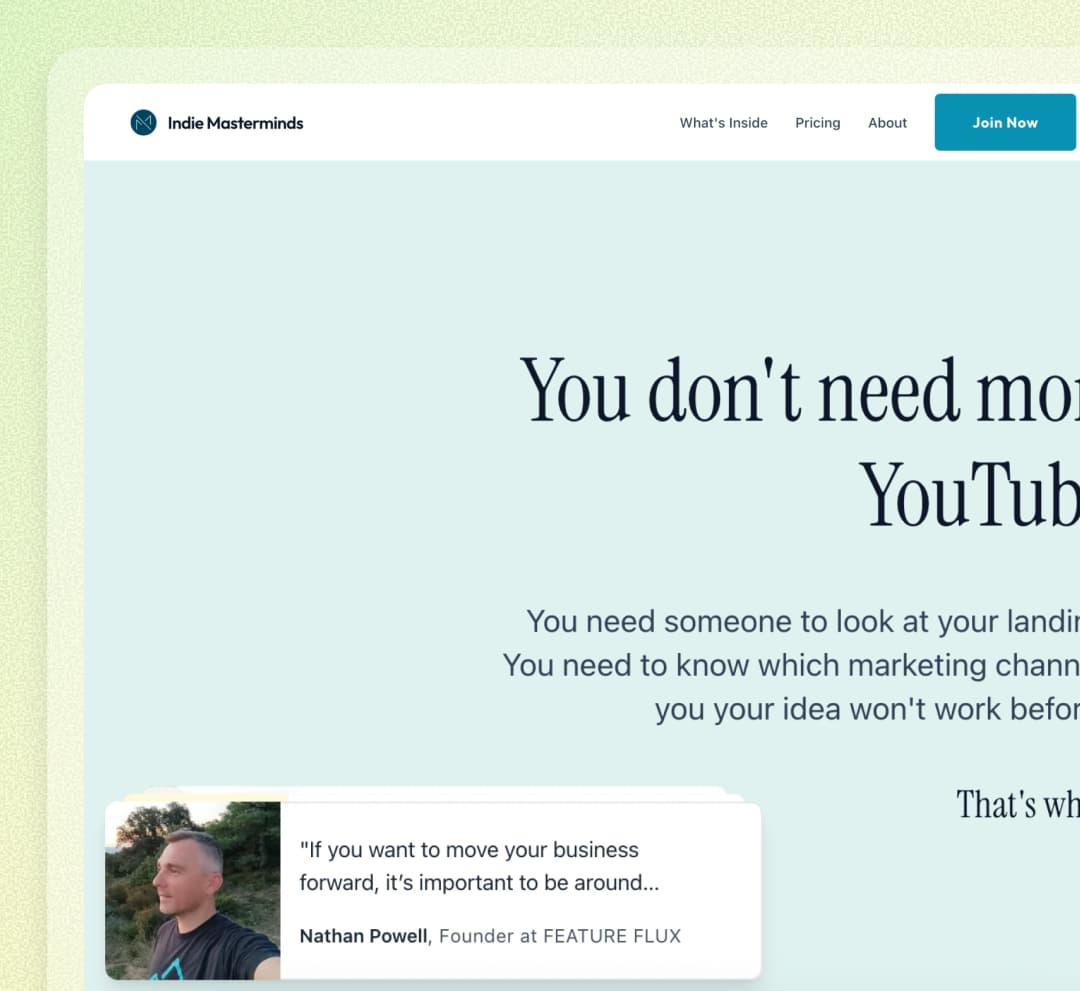Select Nathan Powell's testimonial photo

193,890
